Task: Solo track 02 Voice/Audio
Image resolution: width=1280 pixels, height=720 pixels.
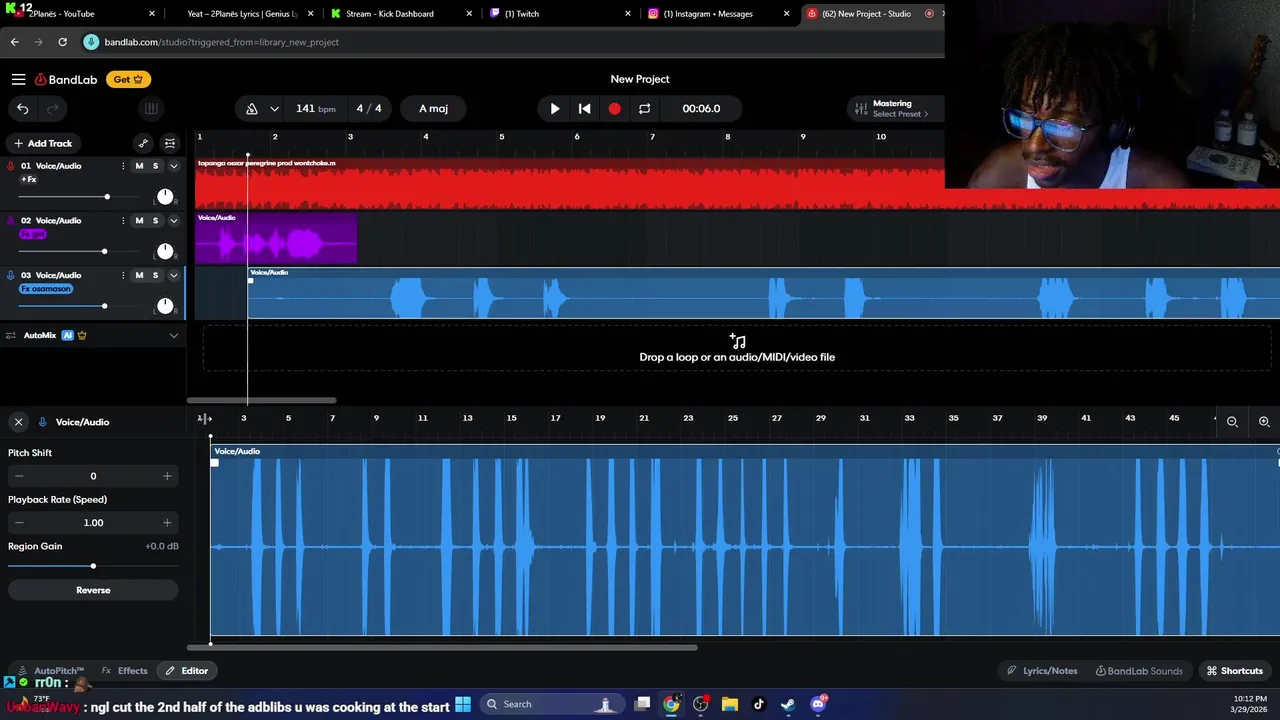Action: click(155, 220)
